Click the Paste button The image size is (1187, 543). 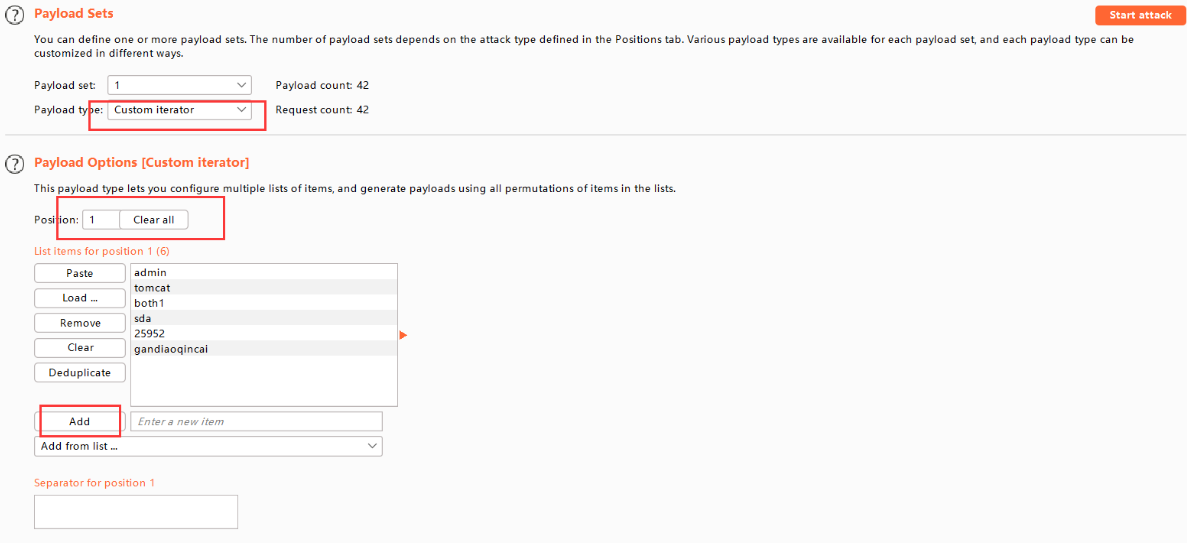(80, 273)
